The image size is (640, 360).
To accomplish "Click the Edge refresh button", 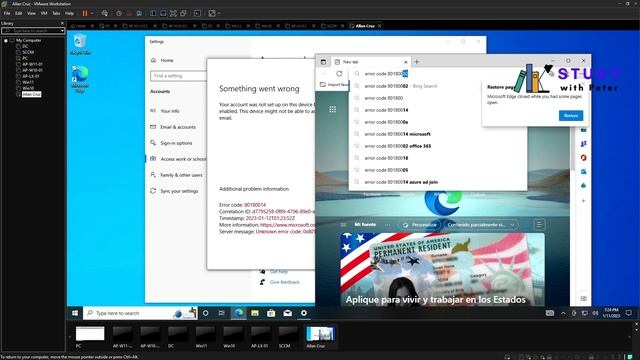I will point(339,74).
